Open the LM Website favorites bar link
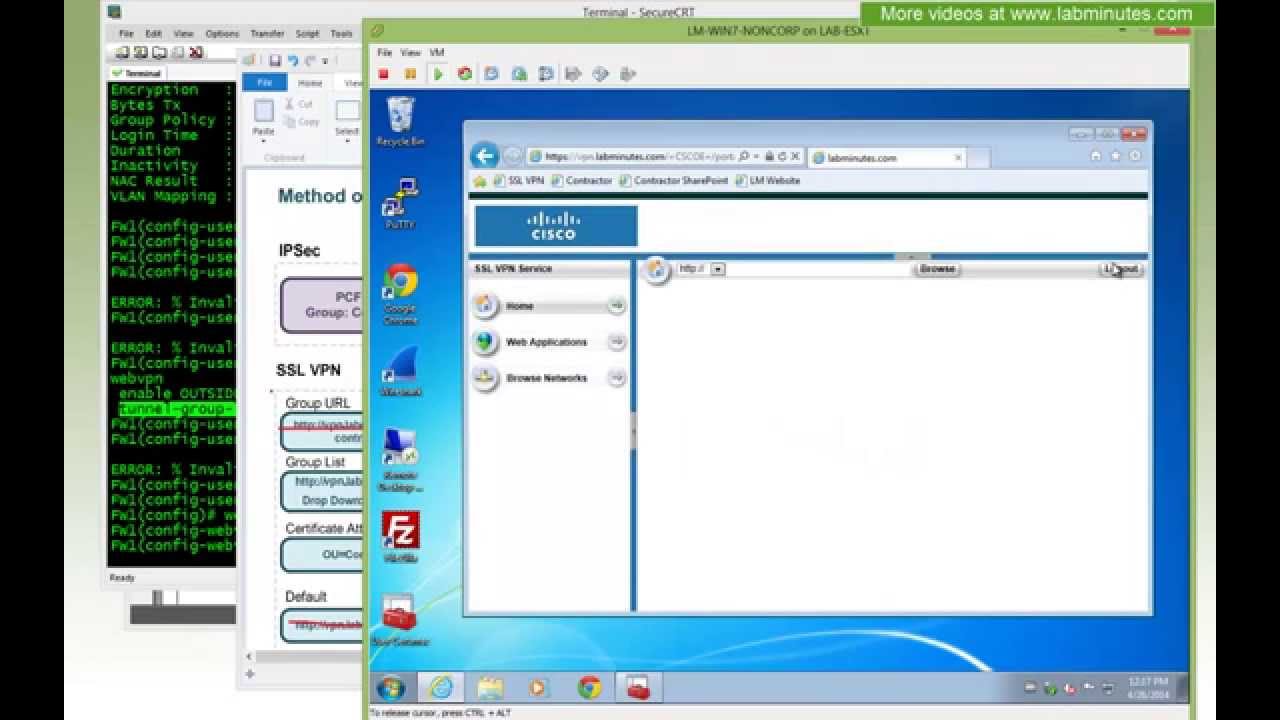The width and height of the screenshot is (1280, 720). click(768, 181)
